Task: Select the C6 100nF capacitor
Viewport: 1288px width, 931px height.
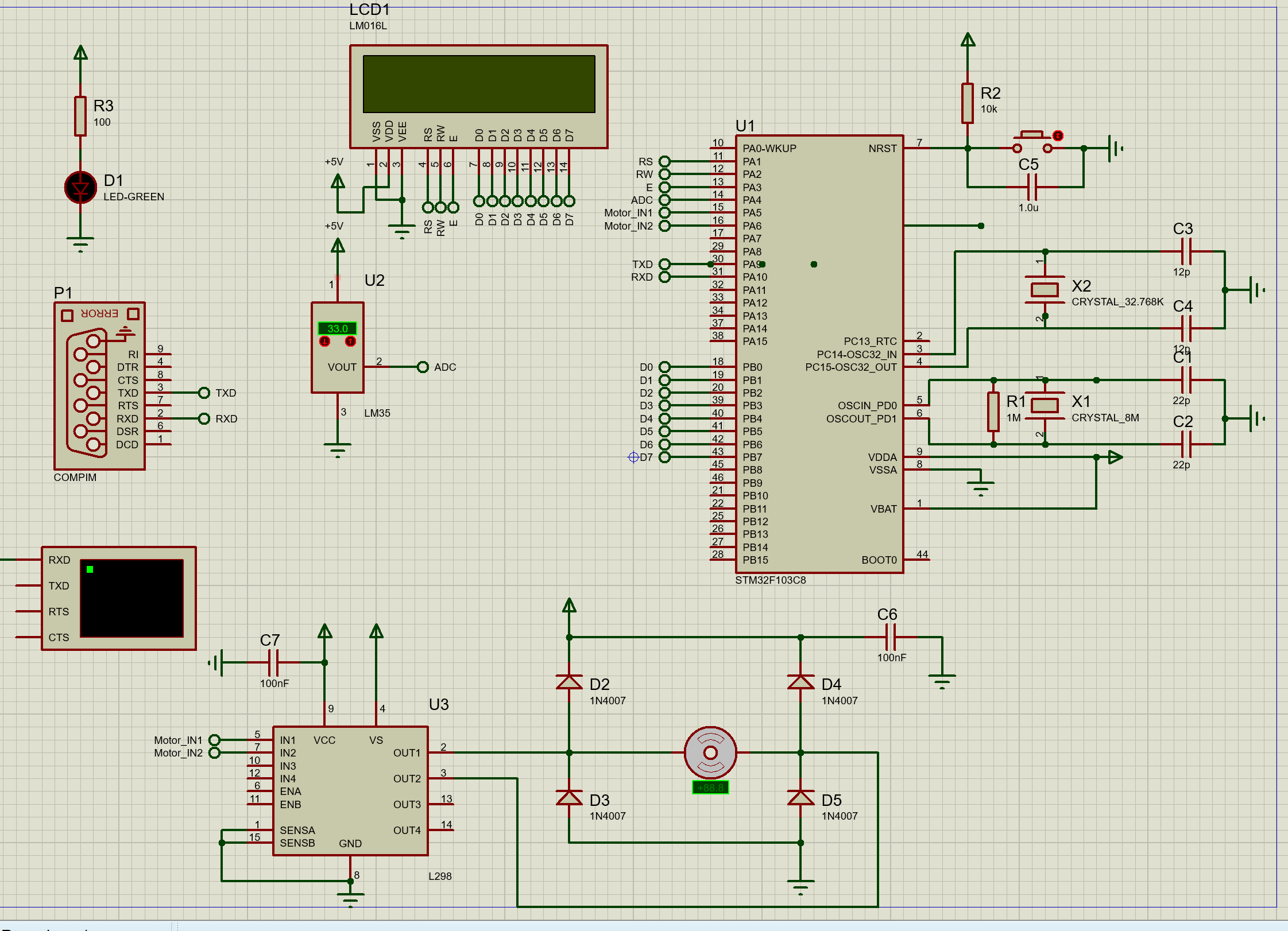Action: tap(891, 637)
